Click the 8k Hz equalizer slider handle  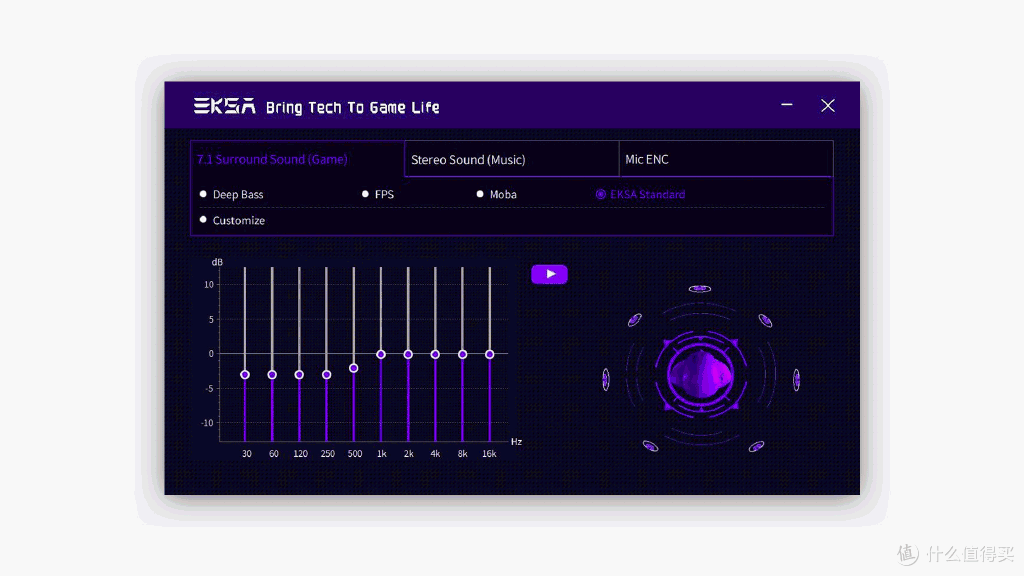(462, 355)
